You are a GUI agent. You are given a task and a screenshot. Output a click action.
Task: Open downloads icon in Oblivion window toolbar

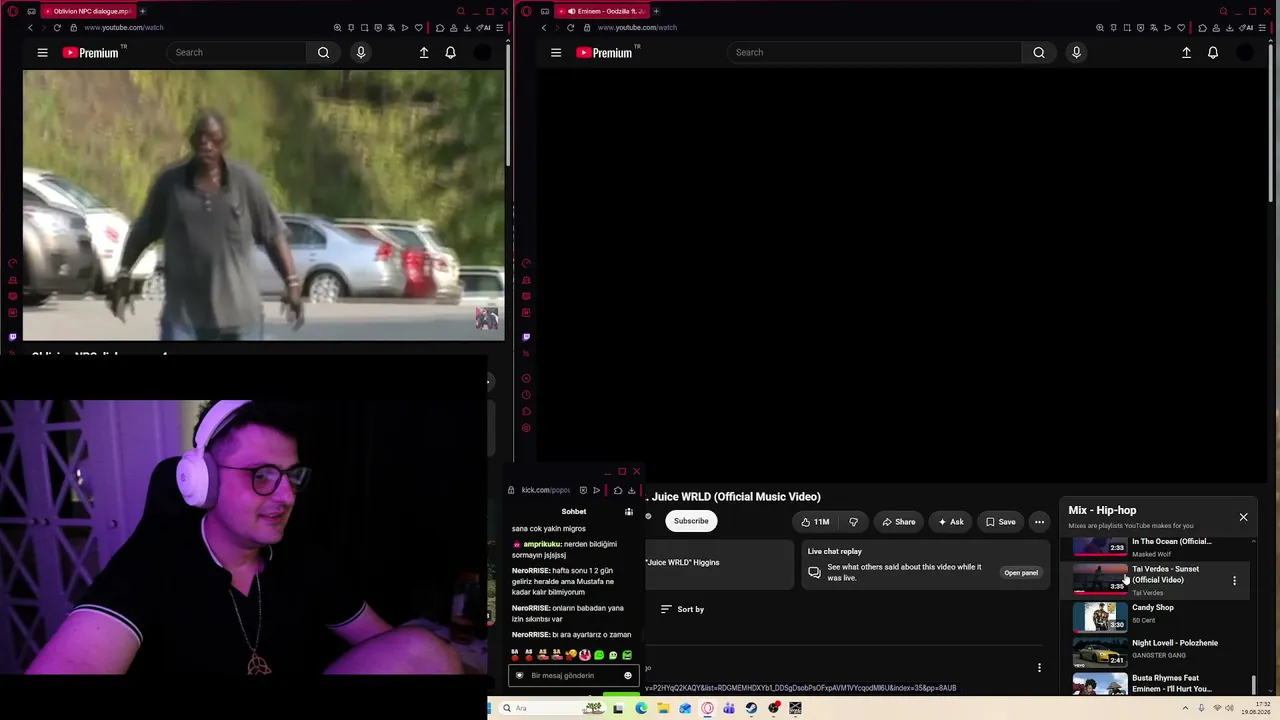pos(467,28)
